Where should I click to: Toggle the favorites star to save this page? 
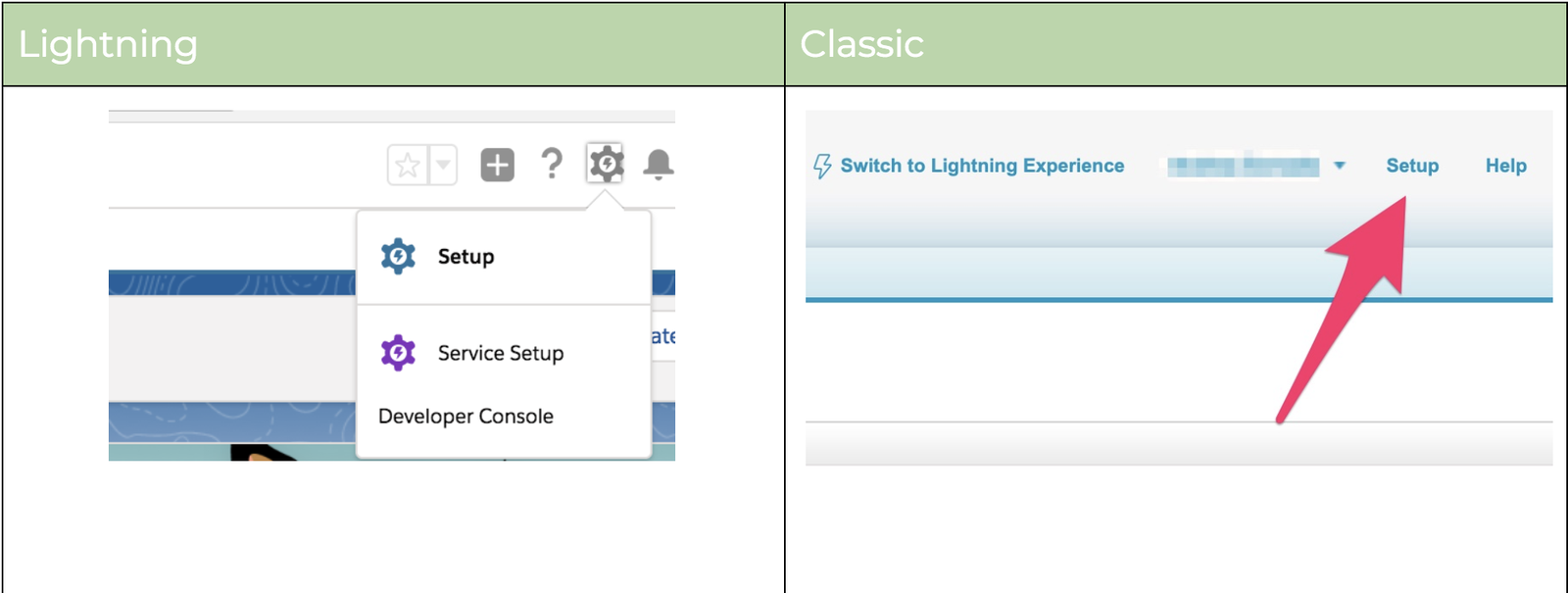[x=408, y=164]
